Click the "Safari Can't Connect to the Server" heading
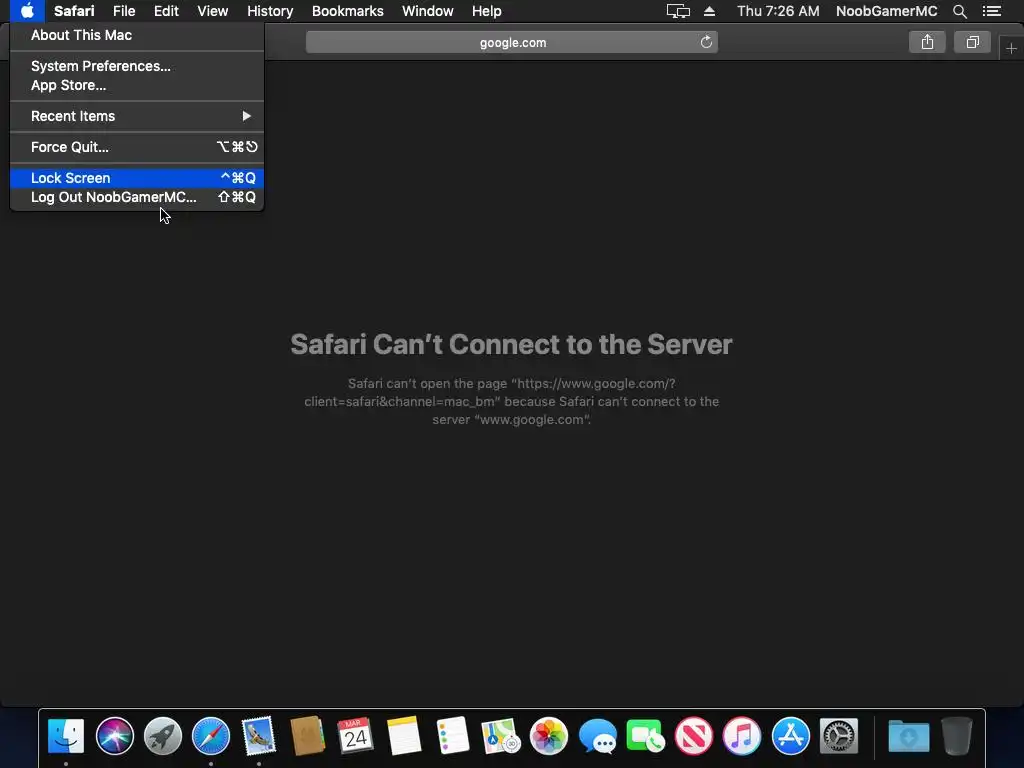1024x768 pixels. [x=511, y=344]
